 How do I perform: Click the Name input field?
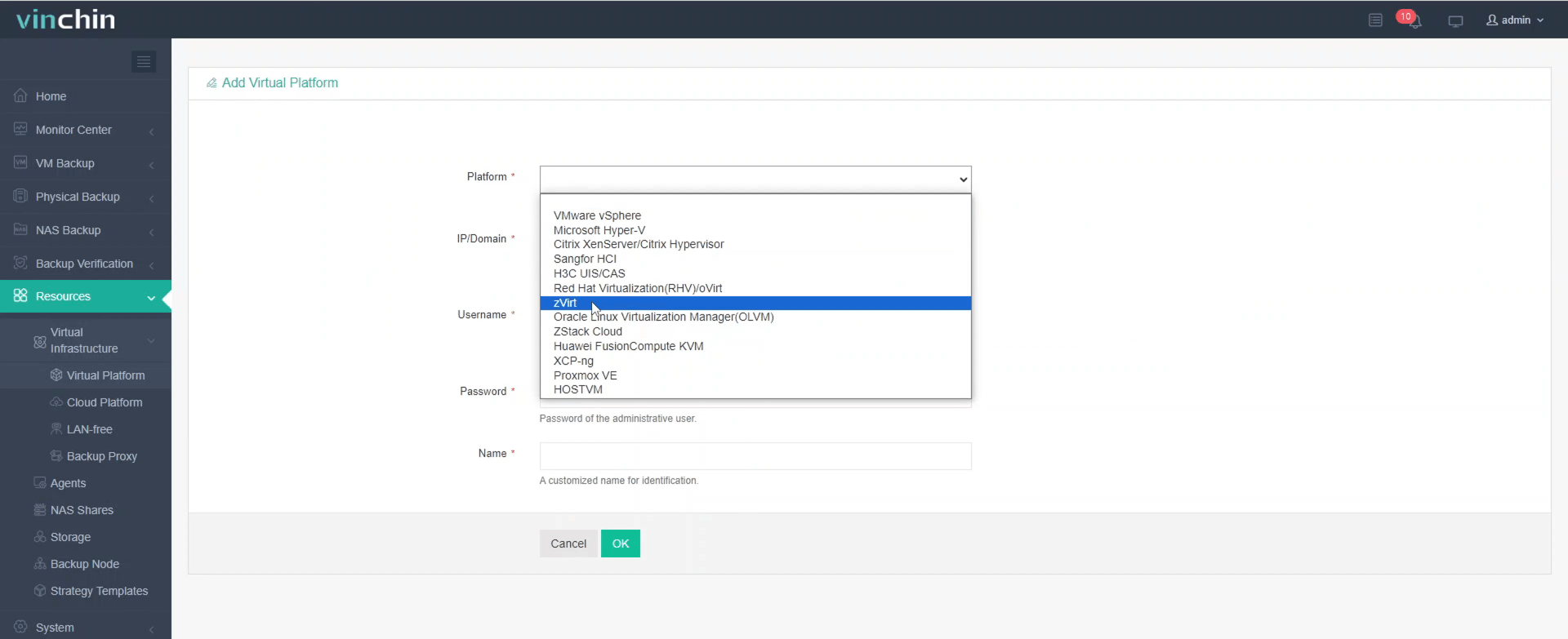(755, 456)
